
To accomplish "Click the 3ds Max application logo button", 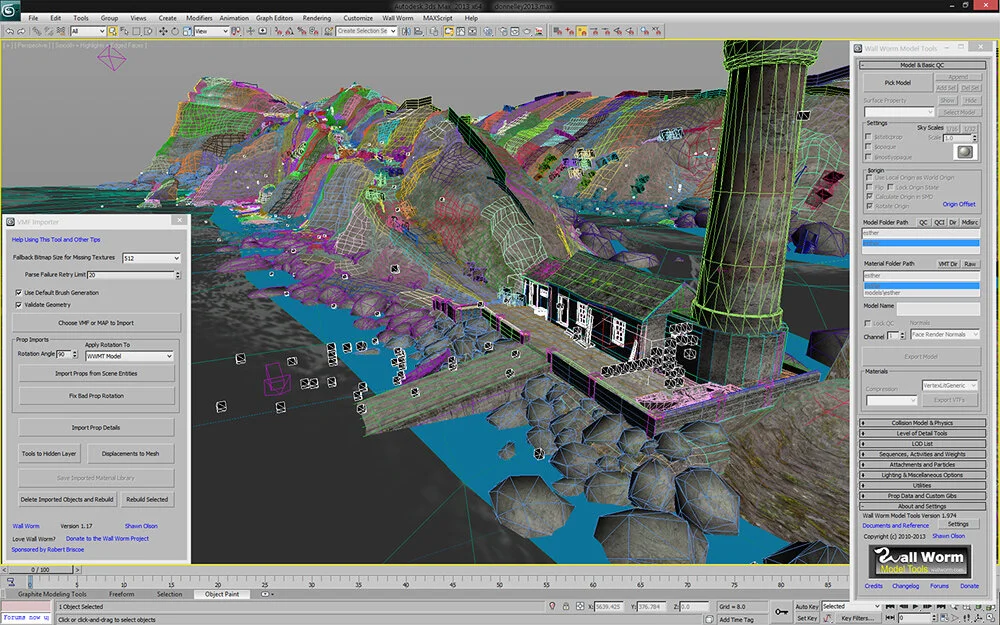I will [x=10, y=9].
